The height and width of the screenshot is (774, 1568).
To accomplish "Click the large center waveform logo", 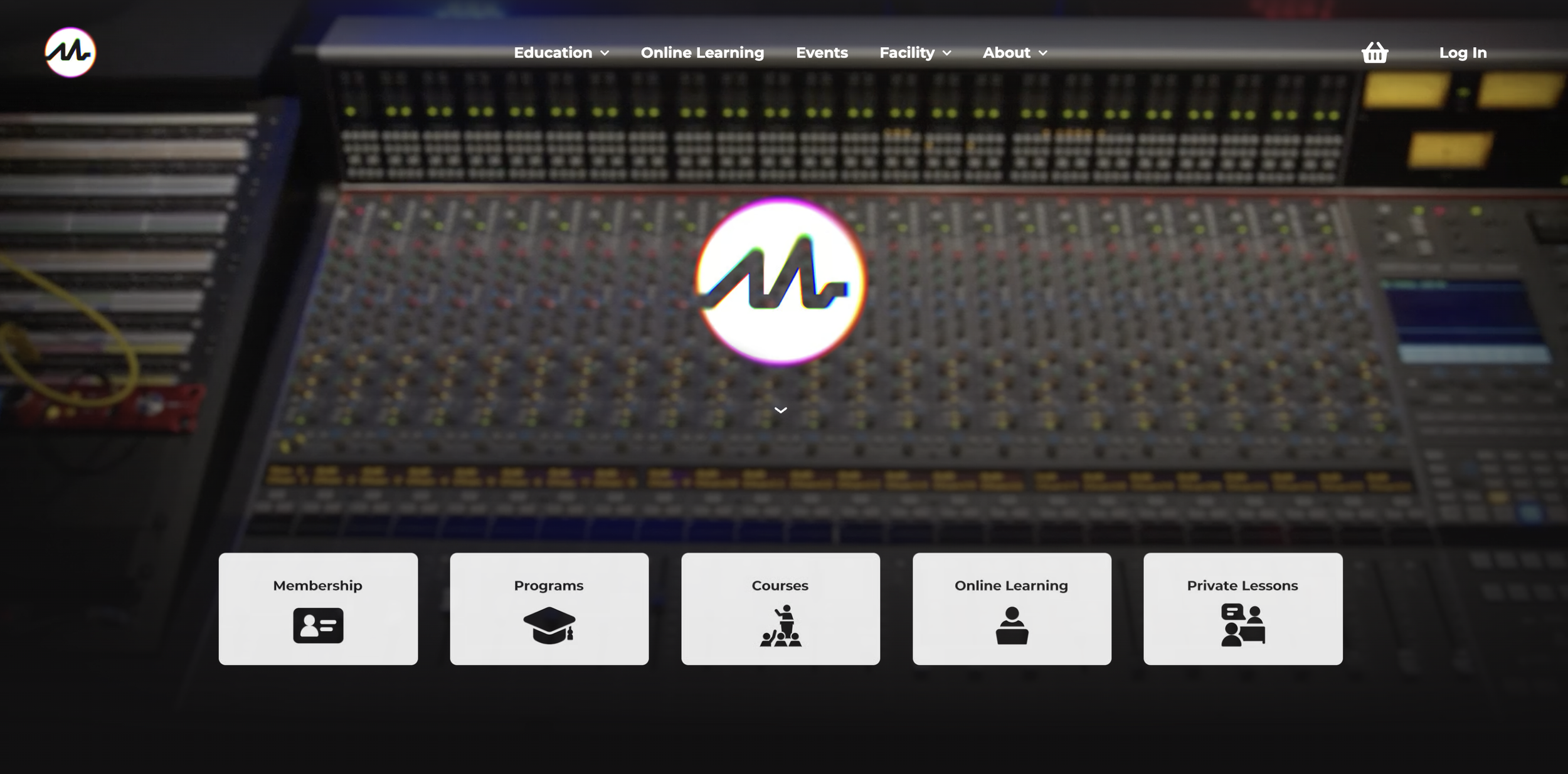I will (781, 282).
